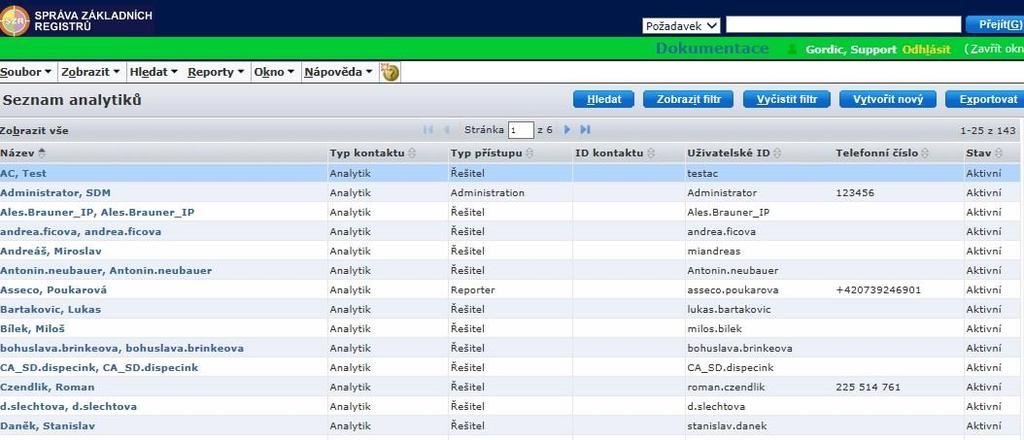This screenshot has width=1024, height=440.
Task: Go to next page arrow icon
Action: [x=567, y=130]
